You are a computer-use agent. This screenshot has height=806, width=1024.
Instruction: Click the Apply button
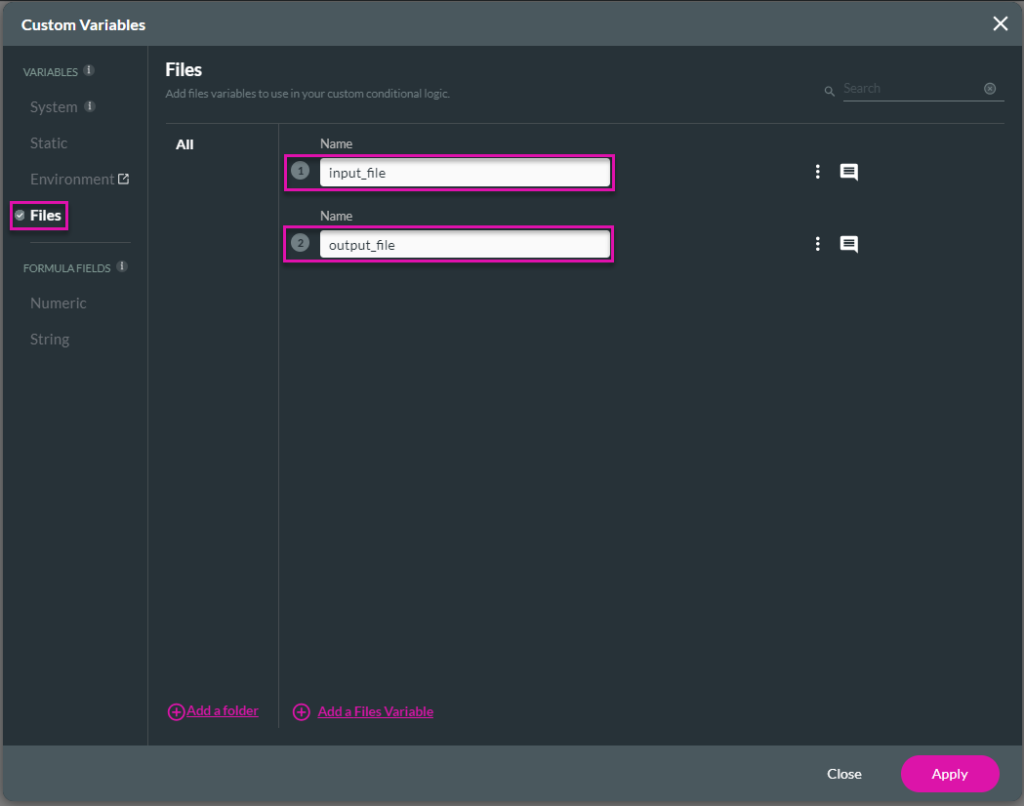949,773
